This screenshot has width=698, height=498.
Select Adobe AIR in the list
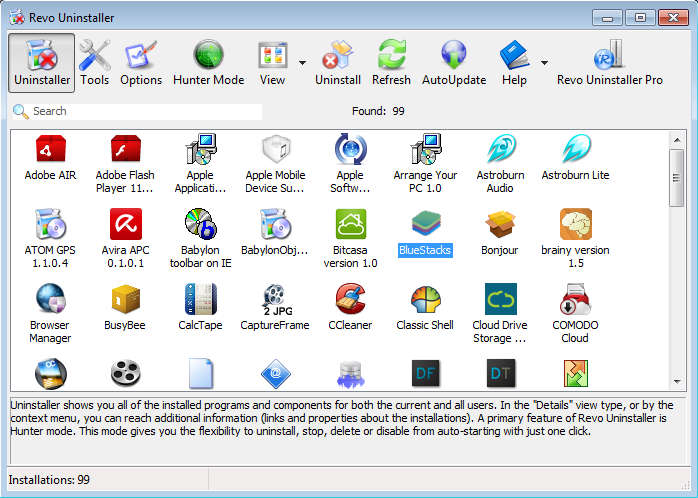[x=50, y=157]
